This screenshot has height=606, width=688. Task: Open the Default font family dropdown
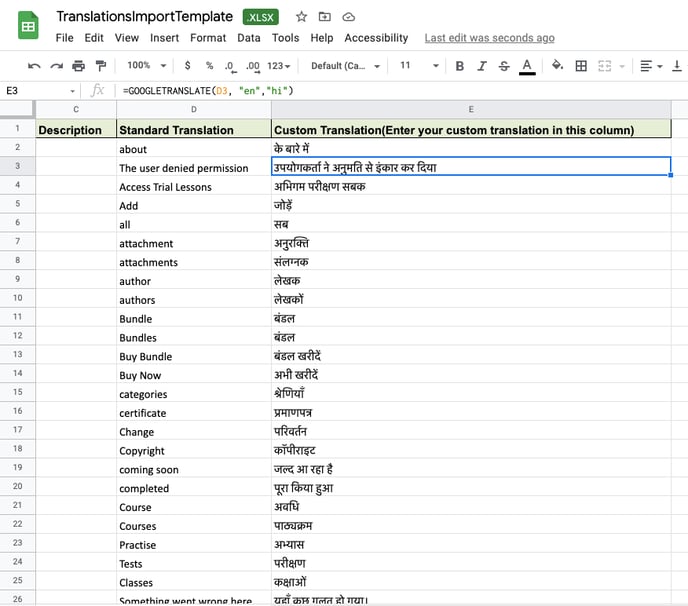click(x=345, y=66)
